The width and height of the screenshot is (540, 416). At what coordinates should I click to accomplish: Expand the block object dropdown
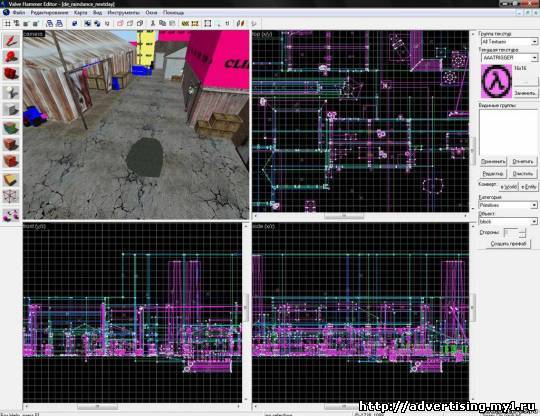(x=534, y=221)
